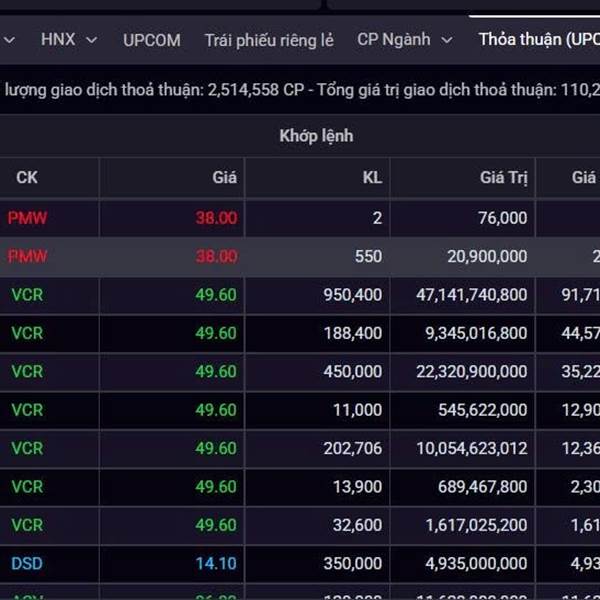The width and height of the screenshot is (600, 600).
Task: Select VCR row with volume 202,706
Action: coord(300,448)
